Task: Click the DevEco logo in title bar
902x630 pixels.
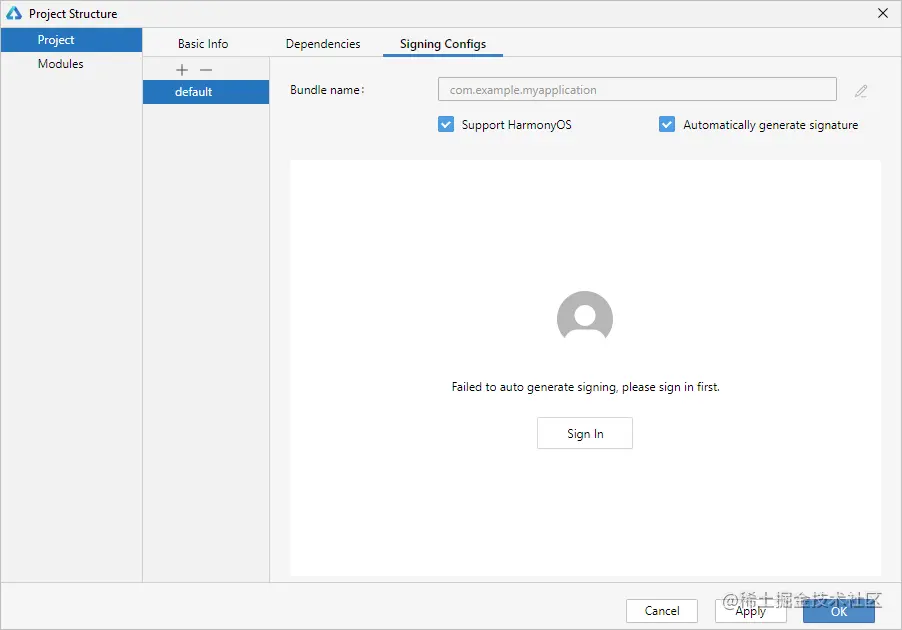Action: pyautogui.click(x=14, y=13)
